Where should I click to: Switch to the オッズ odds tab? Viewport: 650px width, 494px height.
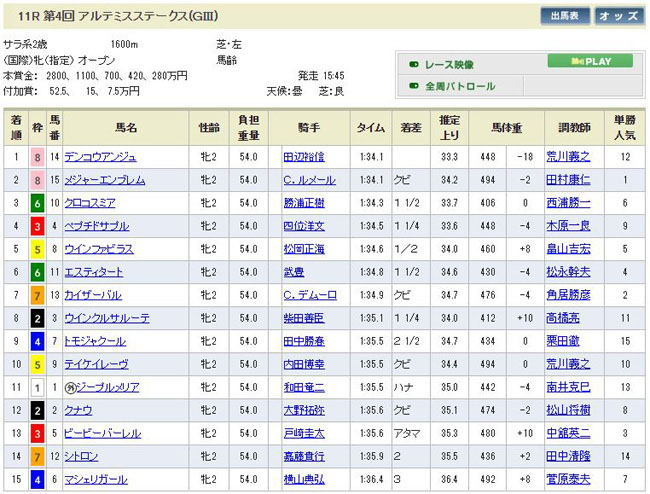[619, 16]
